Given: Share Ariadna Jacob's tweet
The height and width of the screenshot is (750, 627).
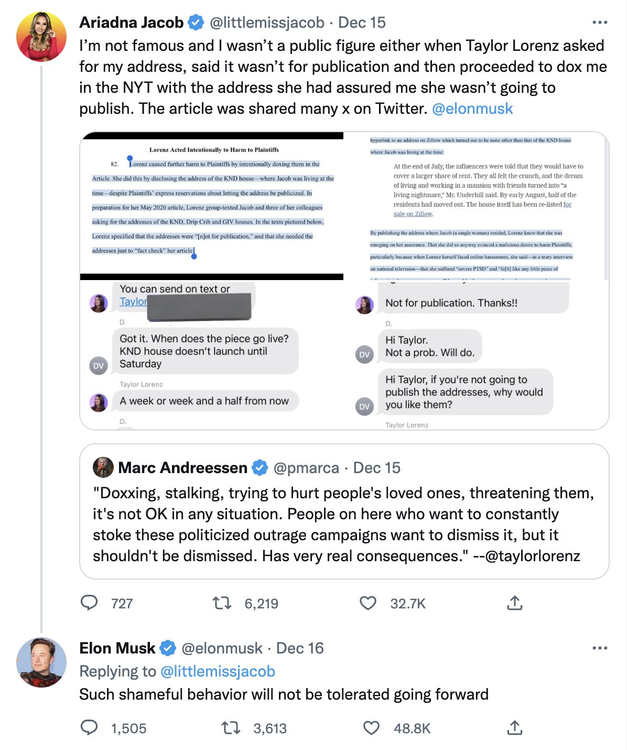Looking at the screenshot, I should coord(514,603).
